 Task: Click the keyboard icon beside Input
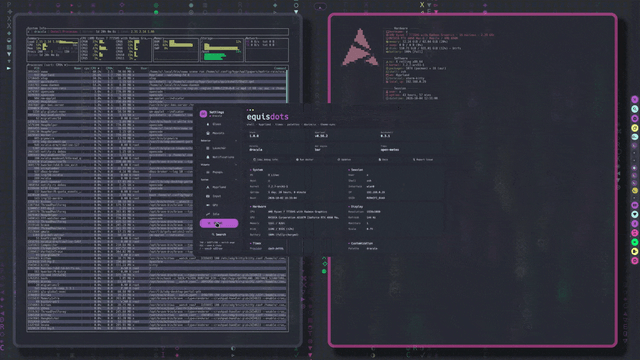[208, 196]
